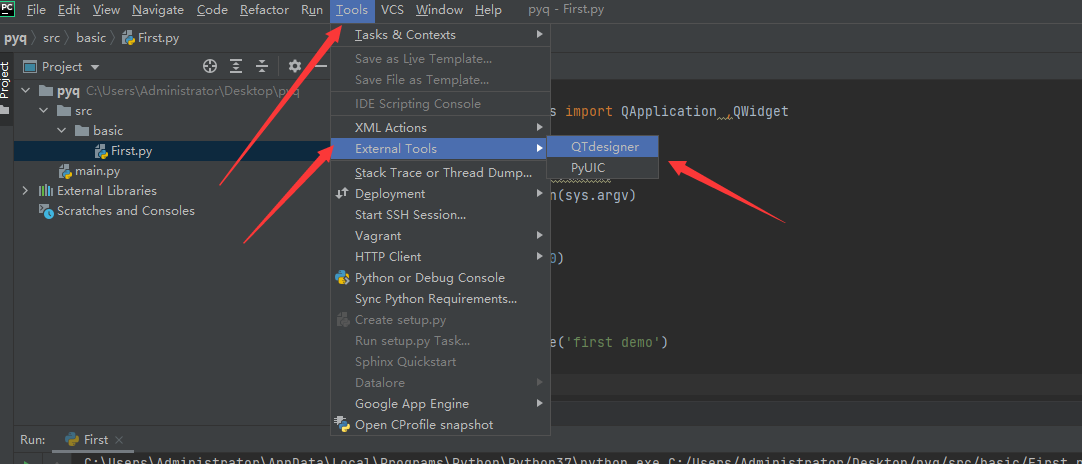Click QApplication in the import line
The image size is (1082, 464).
click(669, 111)
